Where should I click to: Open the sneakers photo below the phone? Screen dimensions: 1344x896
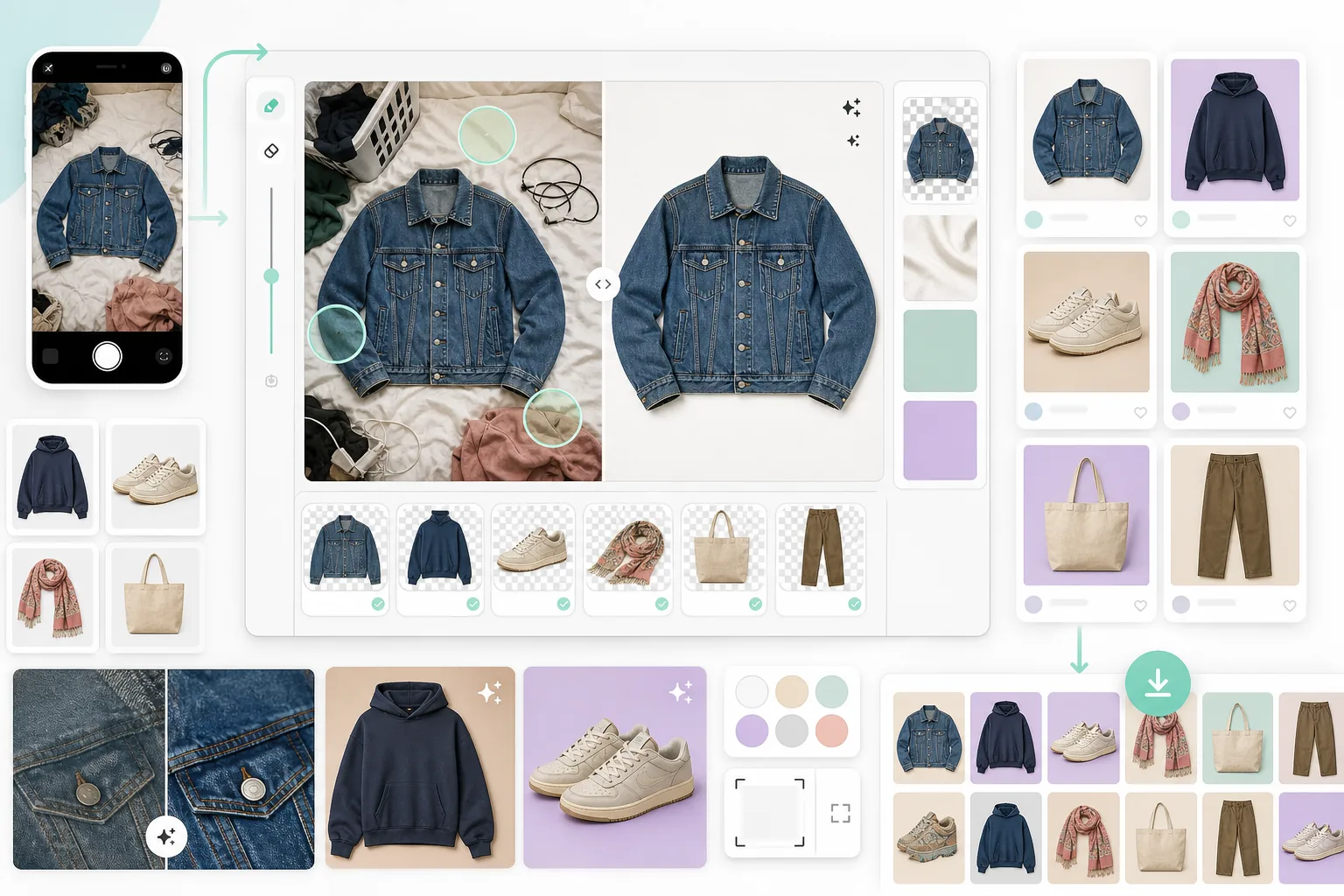156,477
